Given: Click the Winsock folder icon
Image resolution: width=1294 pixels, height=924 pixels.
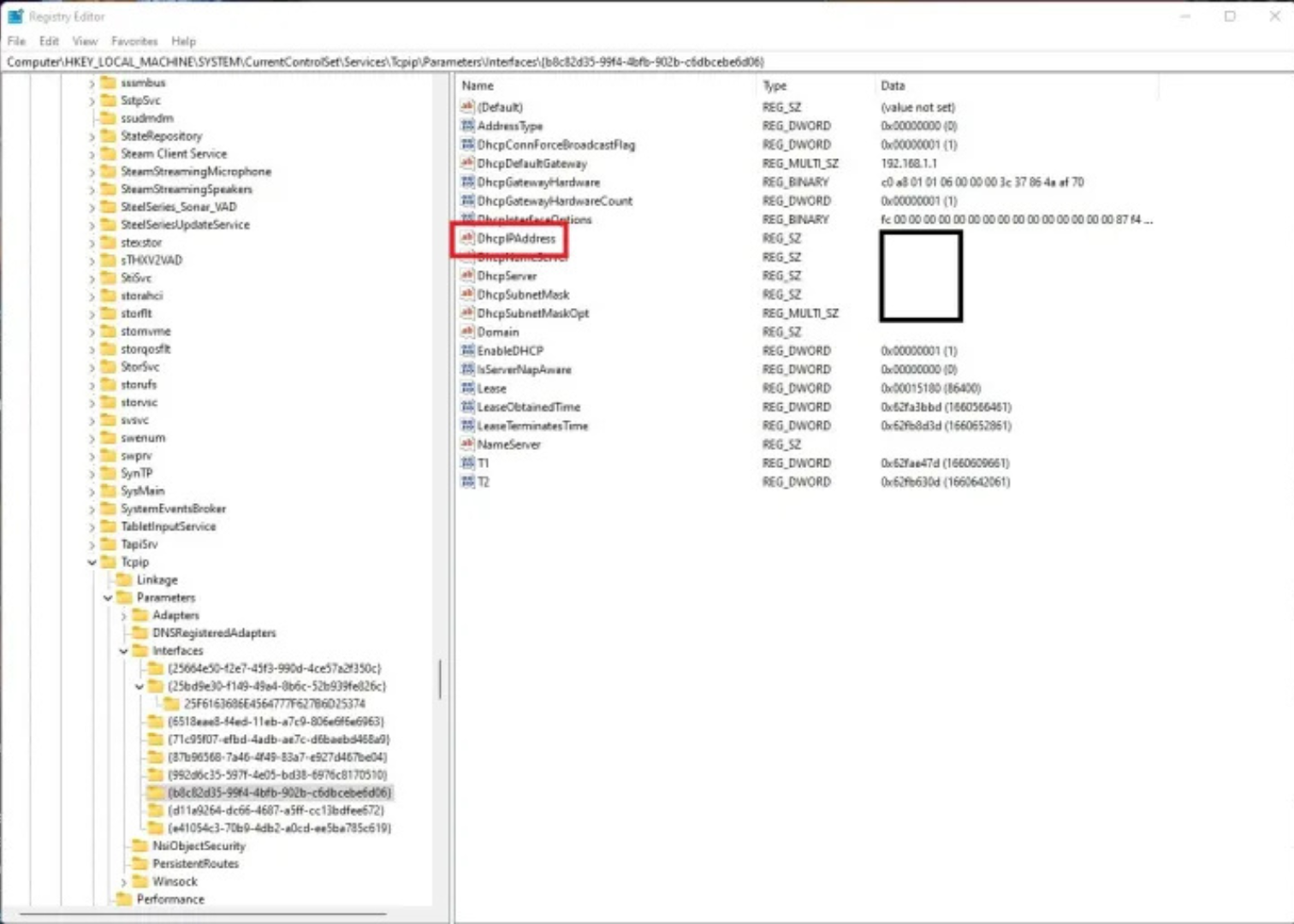Looking at the screenshot, I should pyautogui.click(x=139, y=880).
